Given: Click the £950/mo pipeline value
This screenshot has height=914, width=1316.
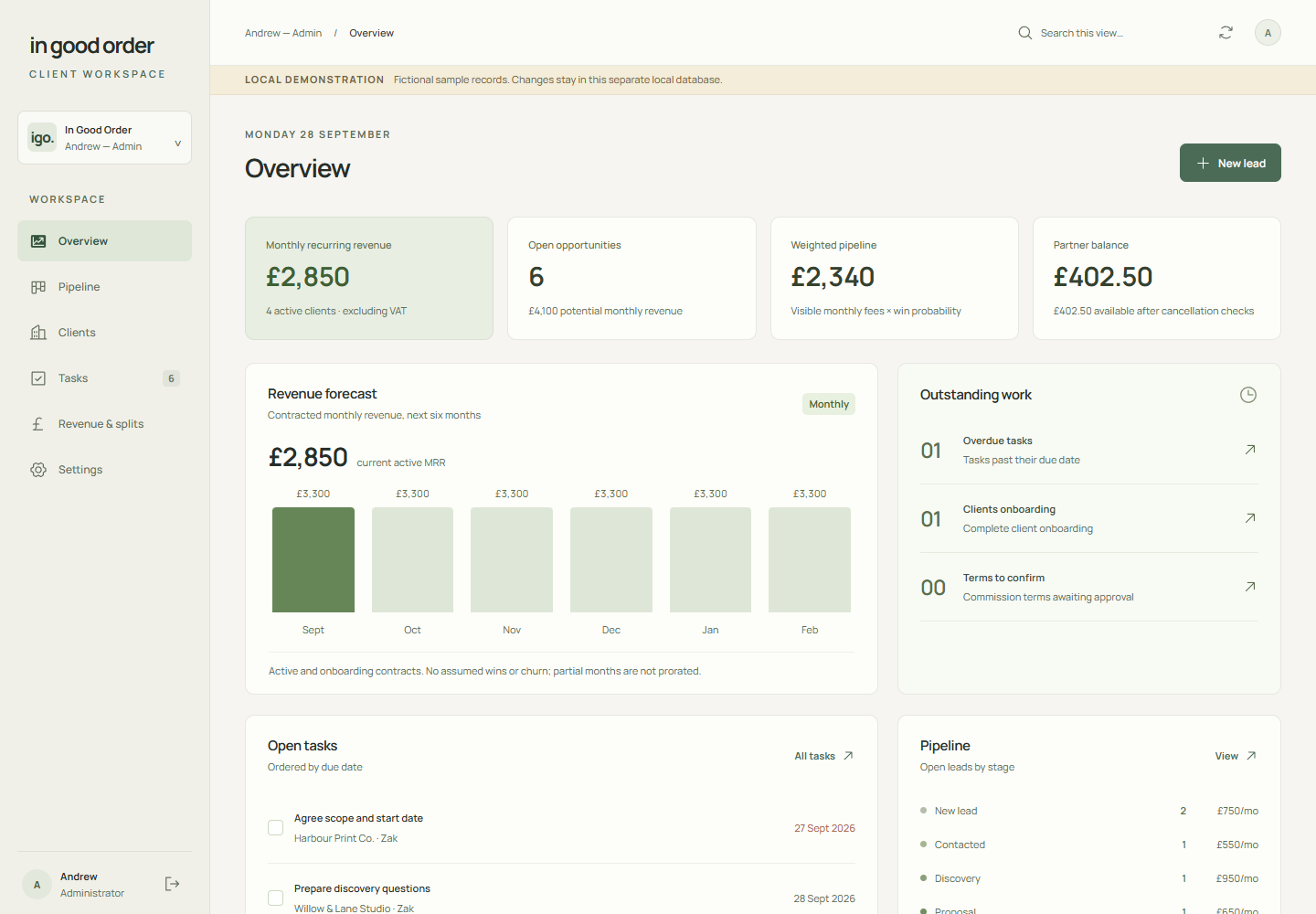Looking at the screenshot, I should click(1237, 878).
